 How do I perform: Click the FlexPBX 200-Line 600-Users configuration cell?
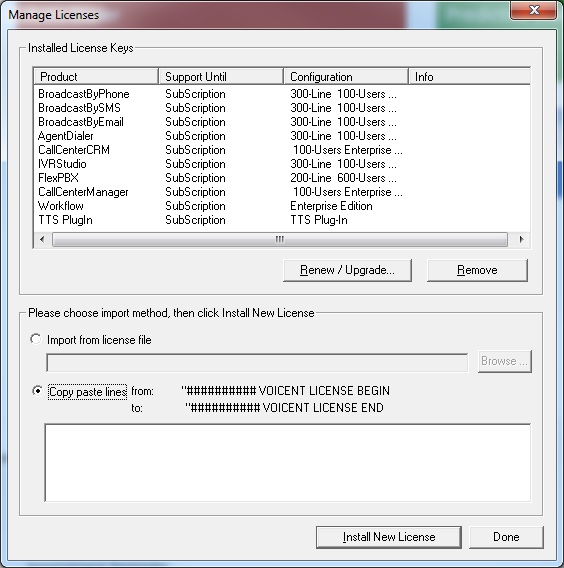point(343,178)
